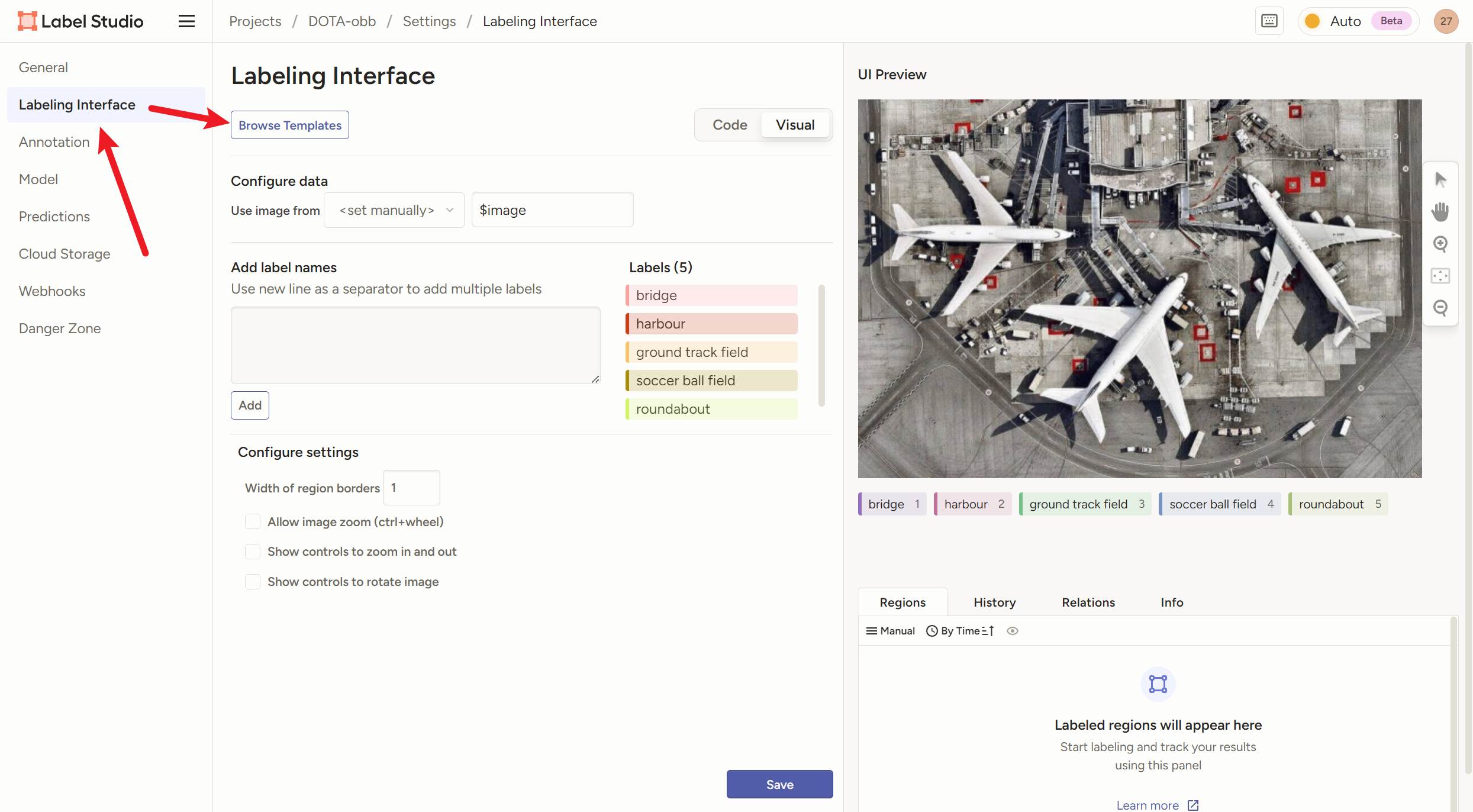Open the Manual grouping dropdown
The width and height of the screenshot is (1473, 812).
891,631
